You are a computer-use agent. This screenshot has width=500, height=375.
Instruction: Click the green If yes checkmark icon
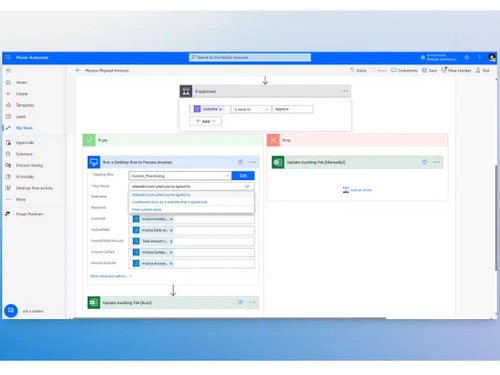pos(89,140)
